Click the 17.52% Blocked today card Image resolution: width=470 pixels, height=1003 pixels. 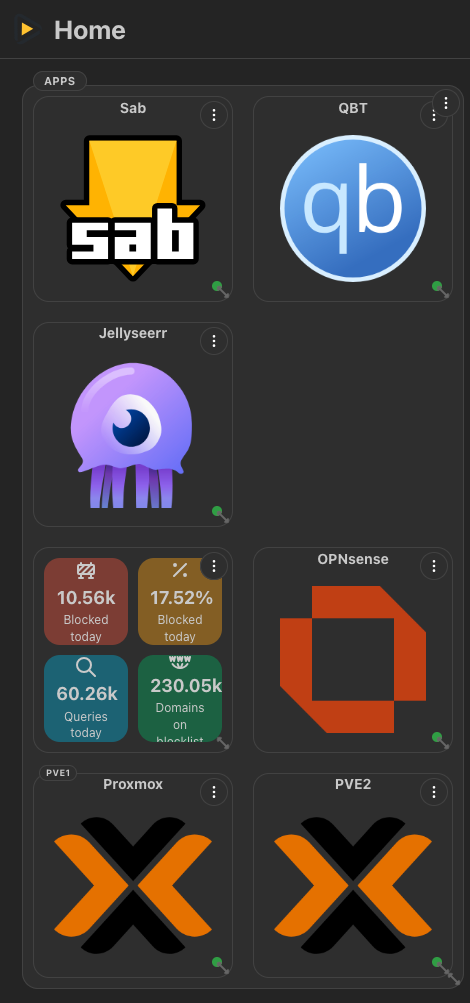tap(180, 601)
